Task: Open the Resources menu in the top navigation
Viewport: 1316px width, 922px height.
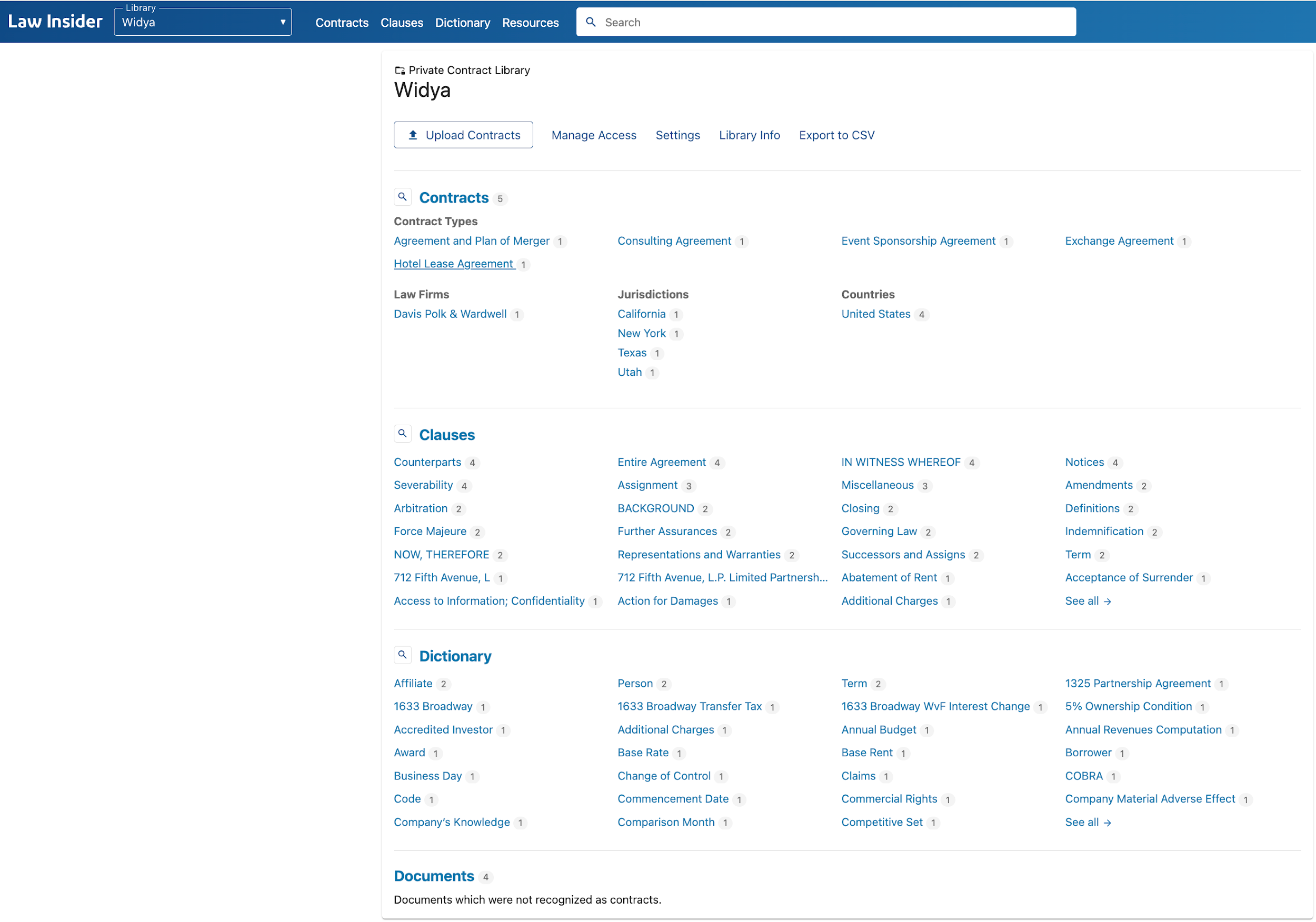Action: click(x=530, y=23)
